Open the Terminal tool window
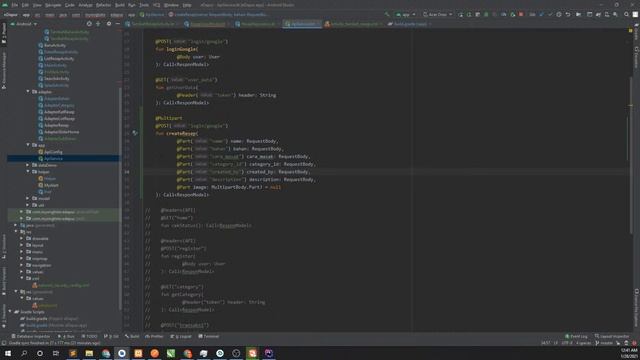640x360 pixels. [x=209, y=336]
